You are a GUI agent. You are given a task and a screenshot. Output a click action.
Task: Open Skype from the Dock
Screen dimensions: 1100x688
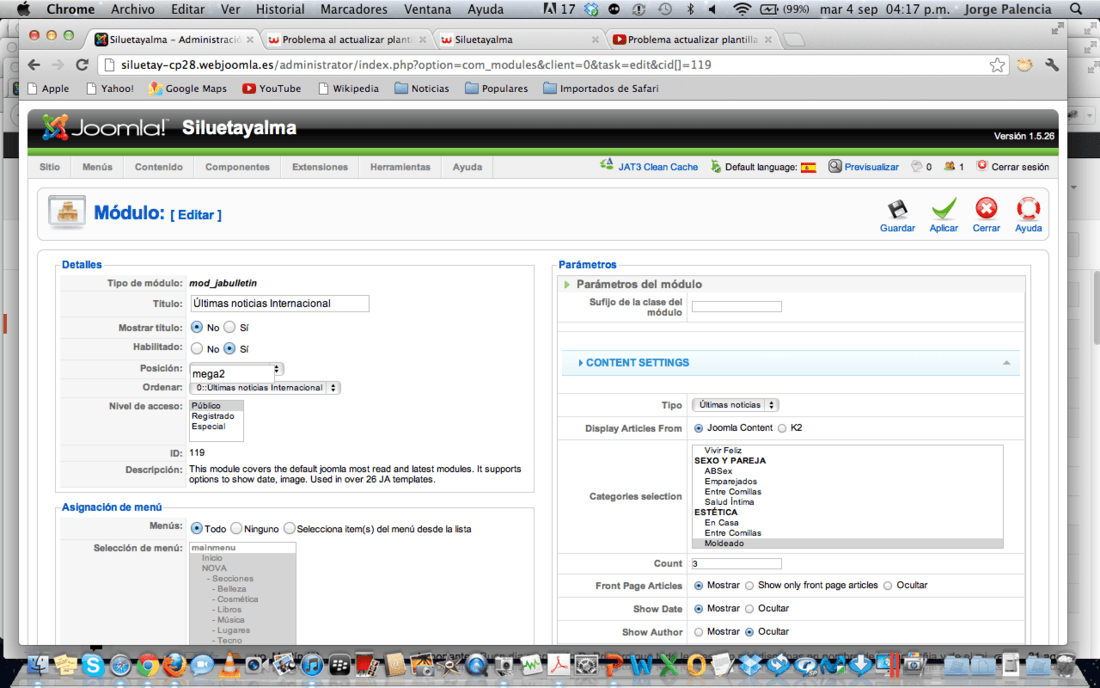tap(93, 664)
